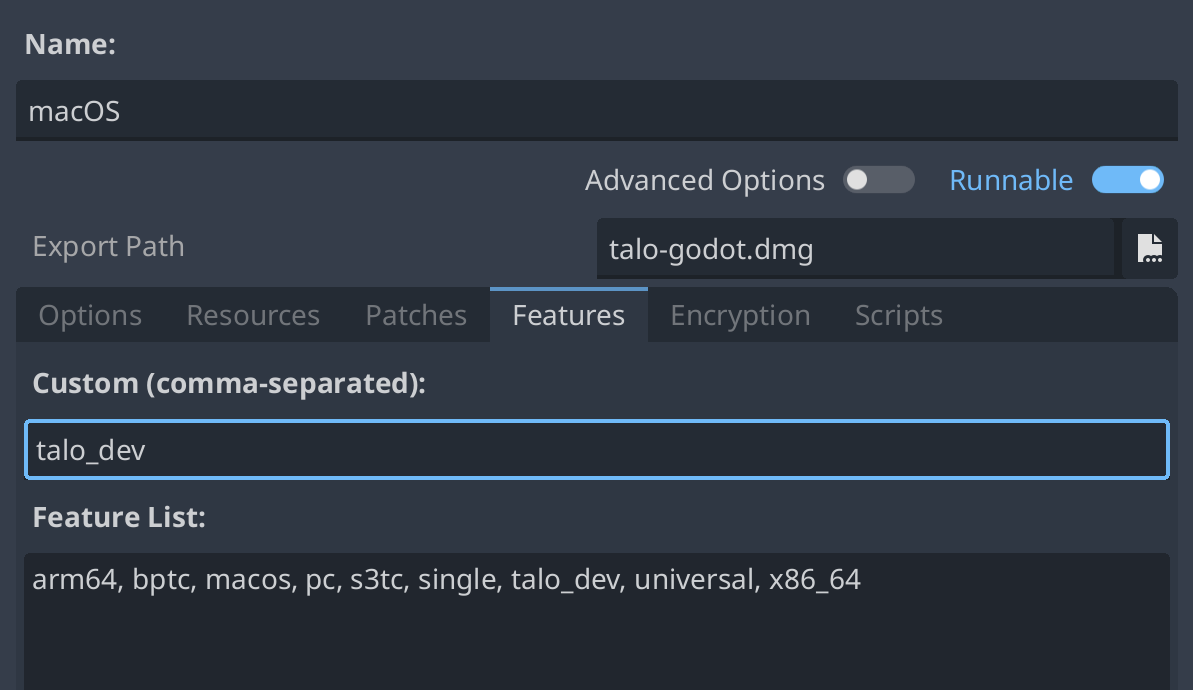Select the Features tab

[568, 316]
